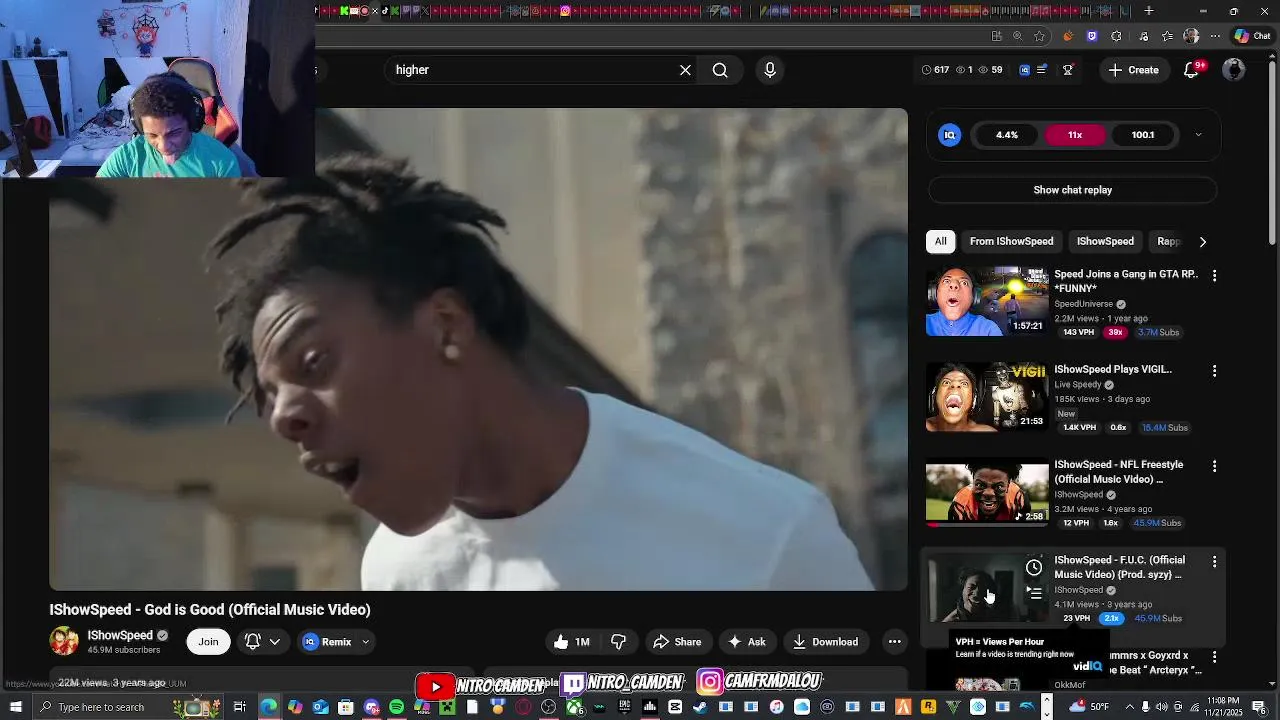Screen dimensions: 1280x720
Task: Select the From IShowSpeed chip
Action: pos(1011,241)
